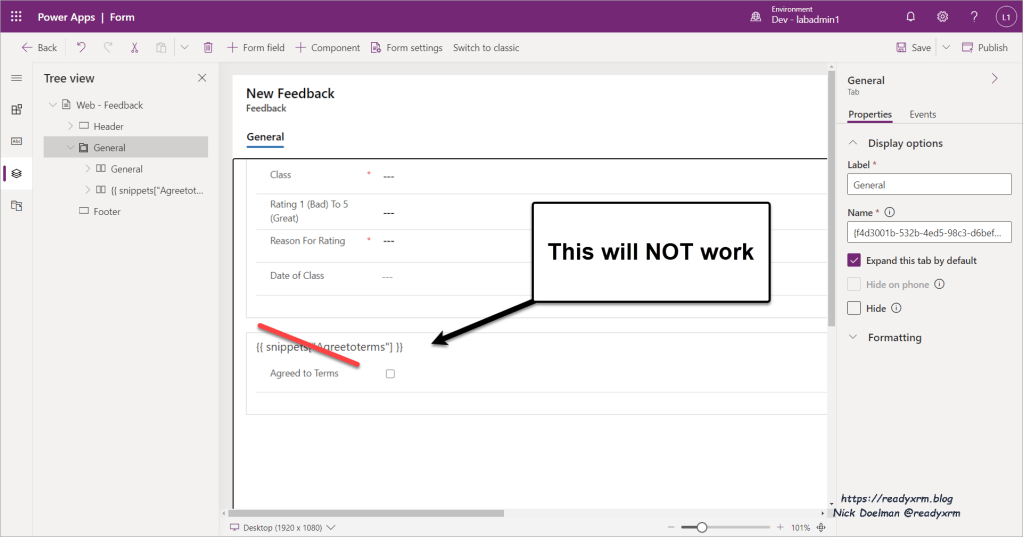Click the Label input field
Screen dimensions: 1023x537
point(929,185)
